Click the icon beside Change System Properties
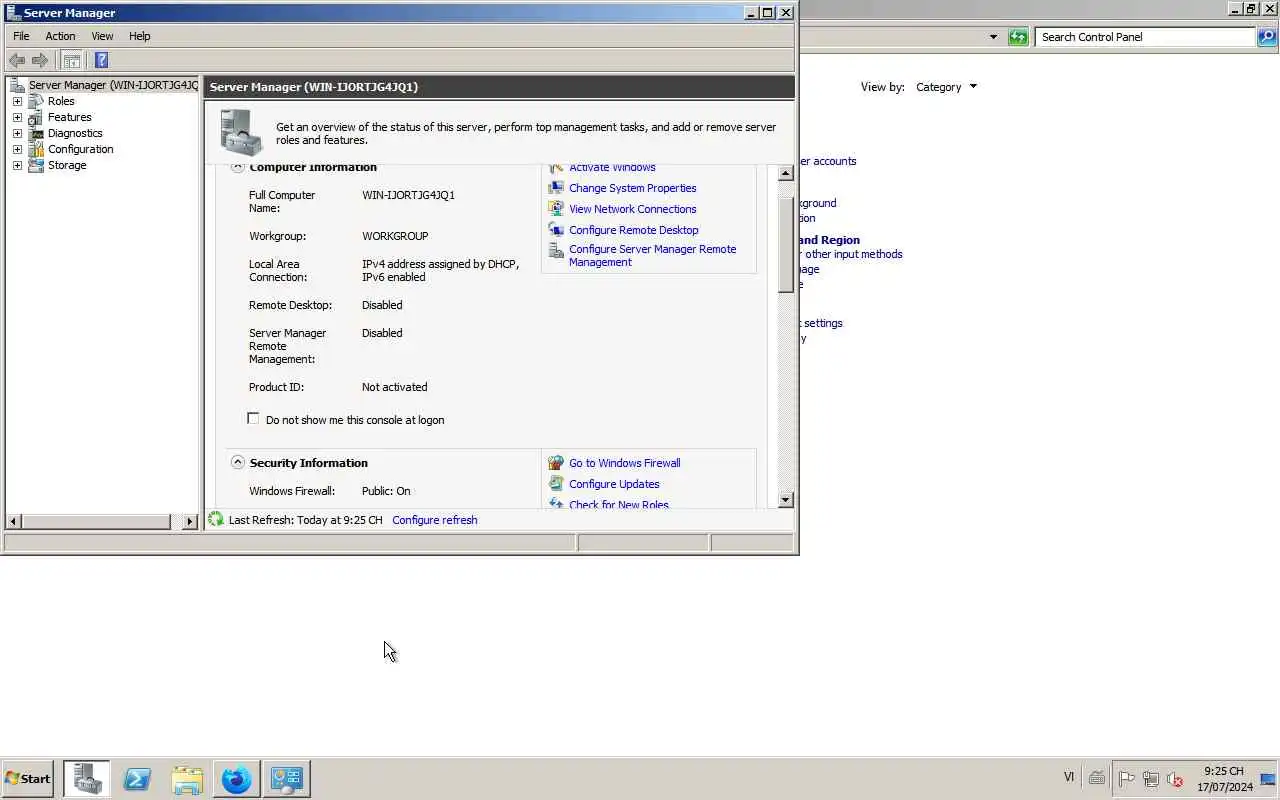 556,188
